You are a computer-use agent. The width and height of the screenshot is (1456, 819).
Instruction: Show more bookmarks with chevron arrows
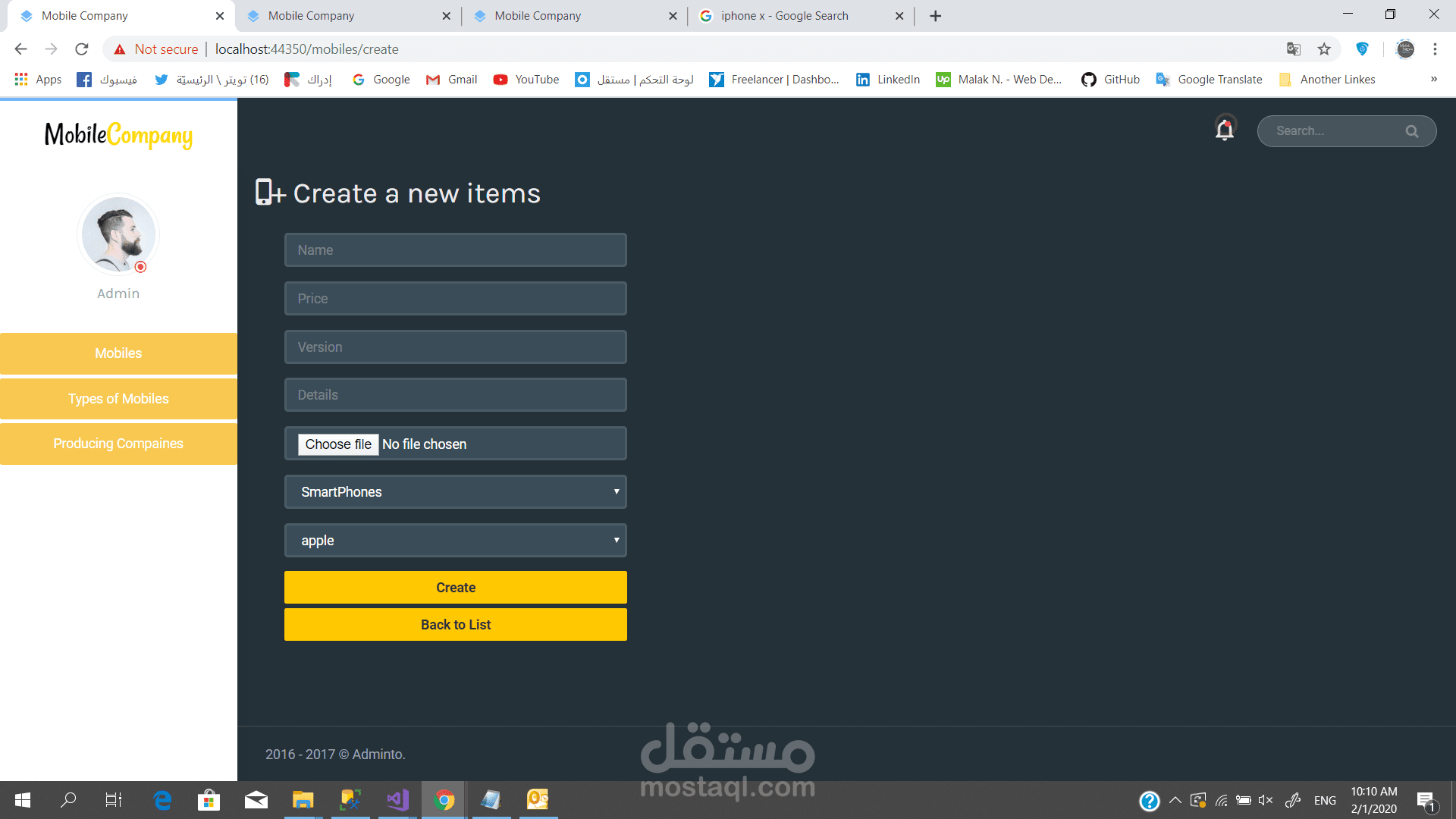coord(1433,80)
